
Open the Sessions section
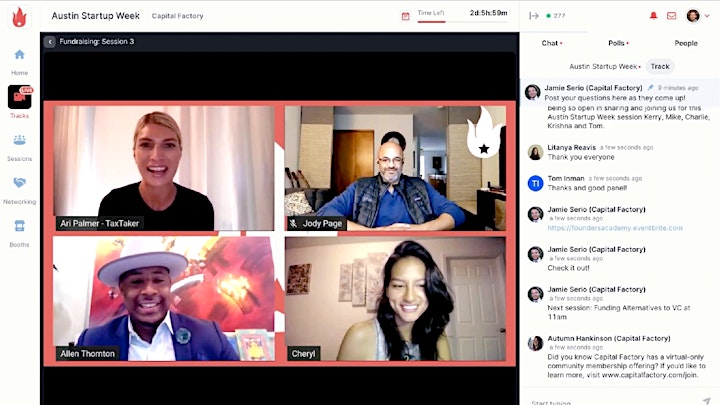[19, 148]
